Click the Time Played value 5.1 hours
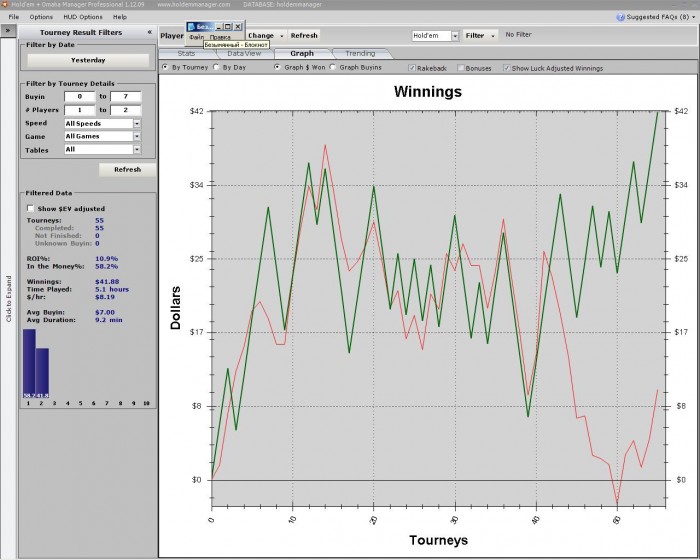 pyautogui.click(x=112, y=289)
